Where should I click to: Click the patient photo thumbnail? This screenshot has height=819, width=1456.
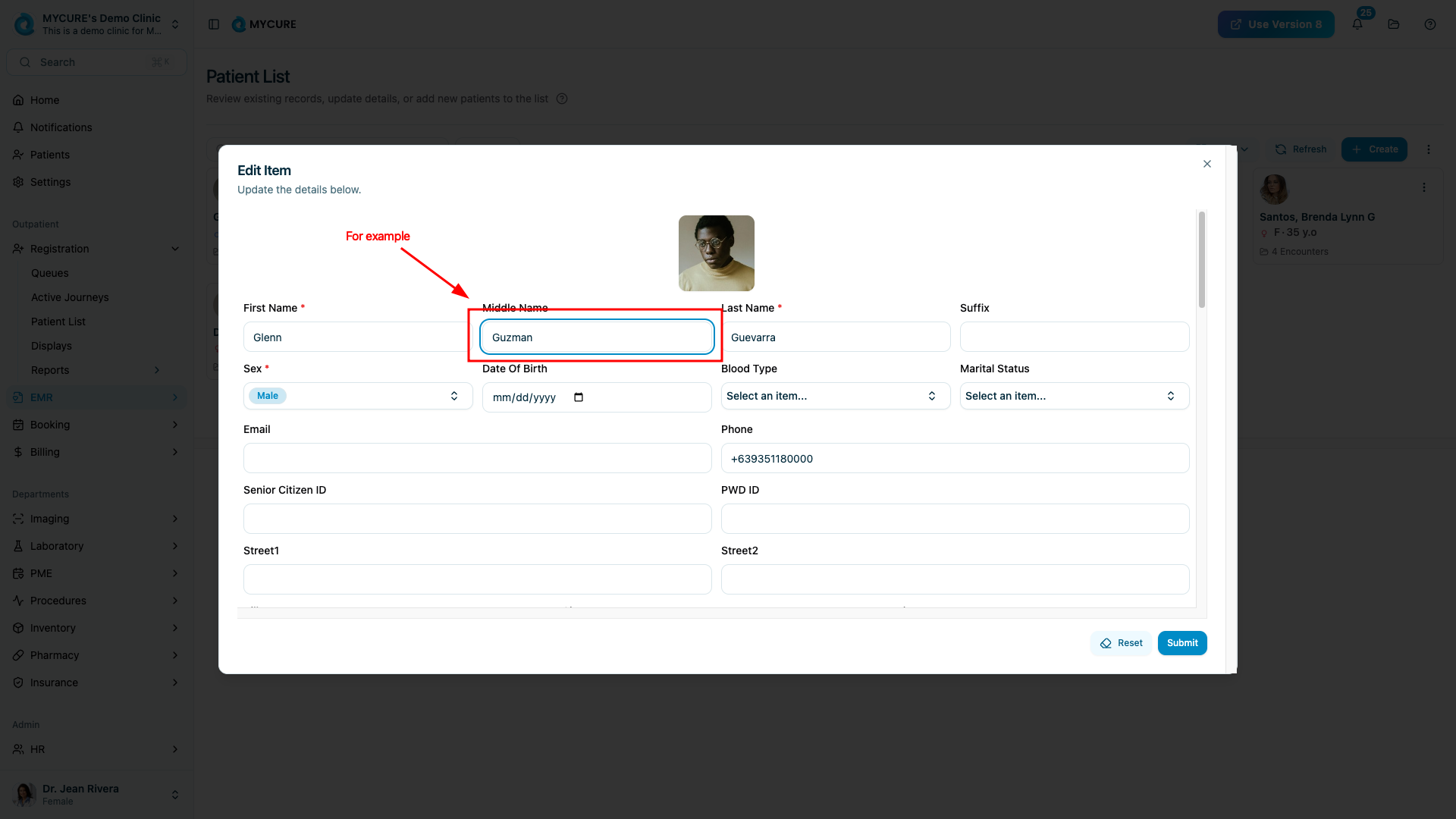(716, 253)
